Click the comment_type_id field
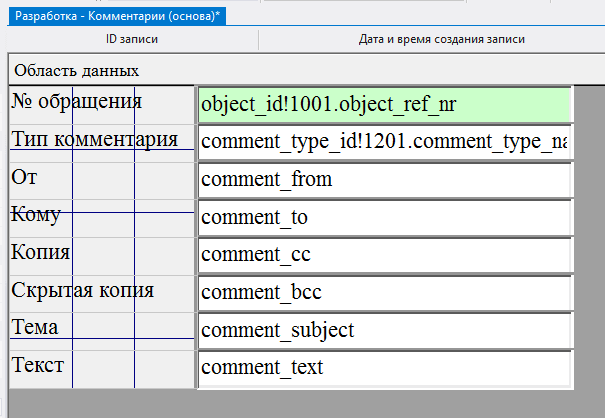Screen dimensions: 605x418 (x=384, y=142)
